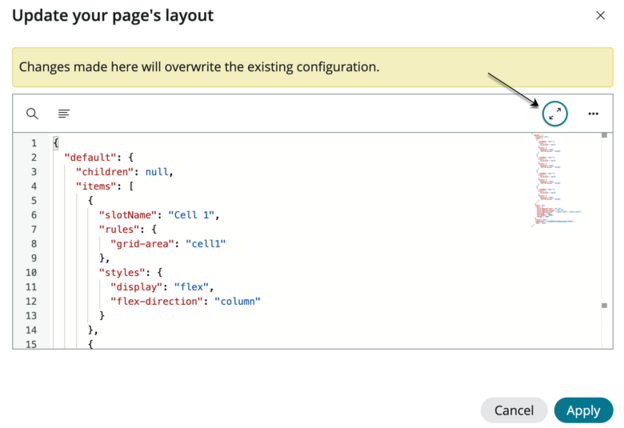
Task: Click the "grid-area" key
Action: coord(142,244)
